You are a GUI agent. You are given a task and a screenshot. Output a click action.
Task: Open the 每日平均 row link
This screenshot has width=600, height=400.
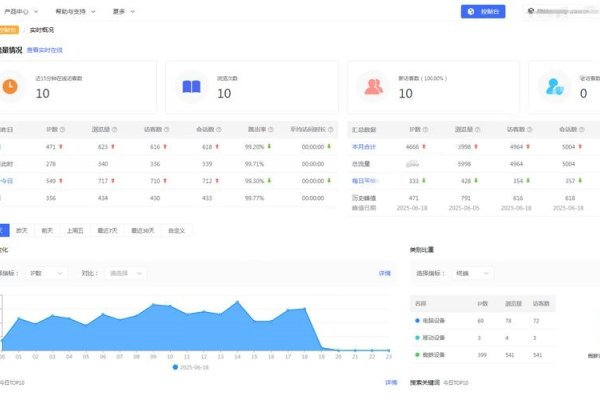coord(364,181)
